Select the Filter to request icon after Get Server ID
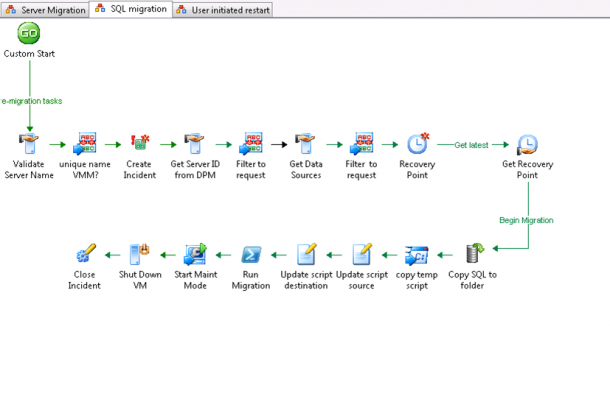Screen dimensions: 610x399 (251, 144)
